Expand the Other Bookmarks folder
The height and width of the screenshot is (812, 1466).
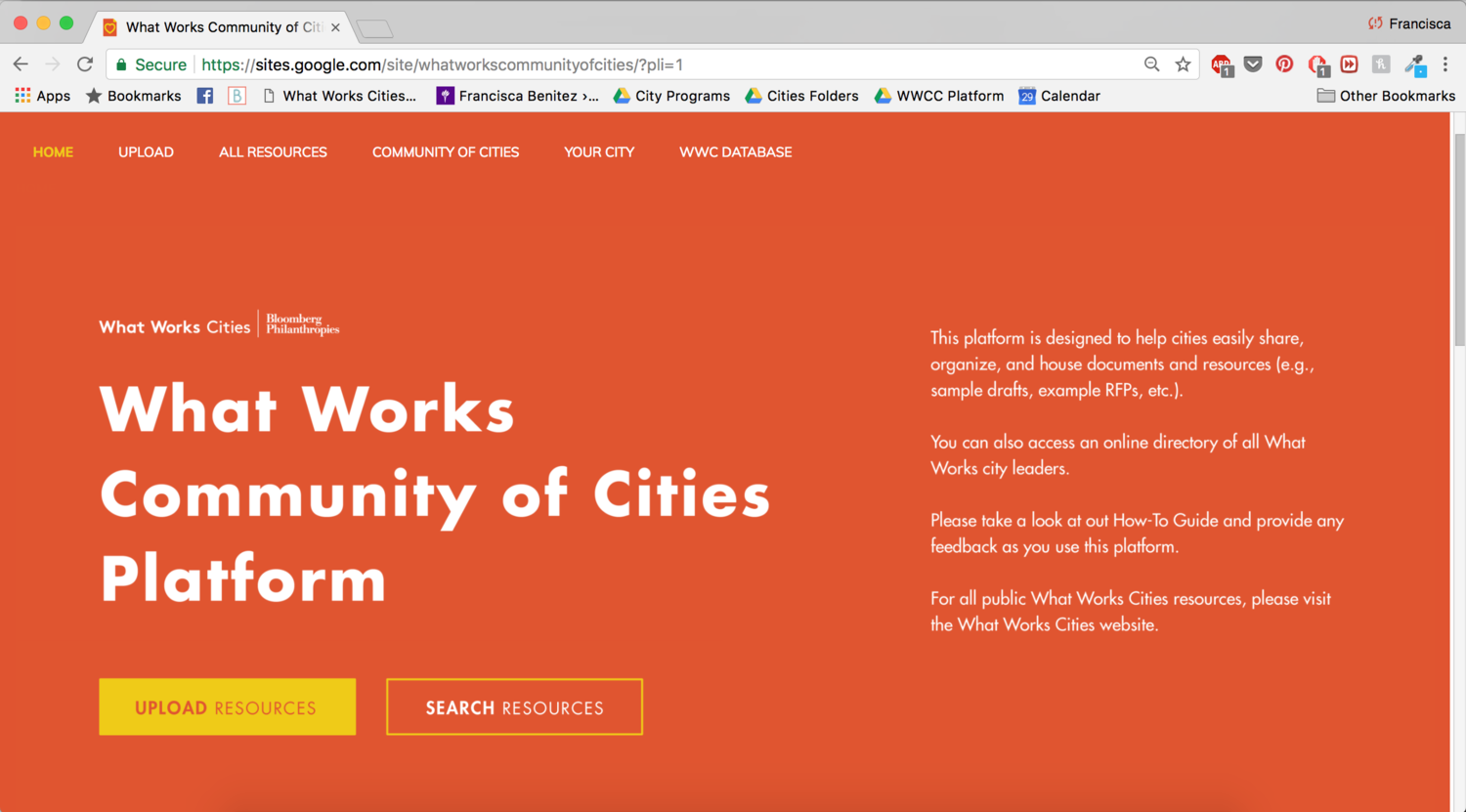(x=1386, y=96)
